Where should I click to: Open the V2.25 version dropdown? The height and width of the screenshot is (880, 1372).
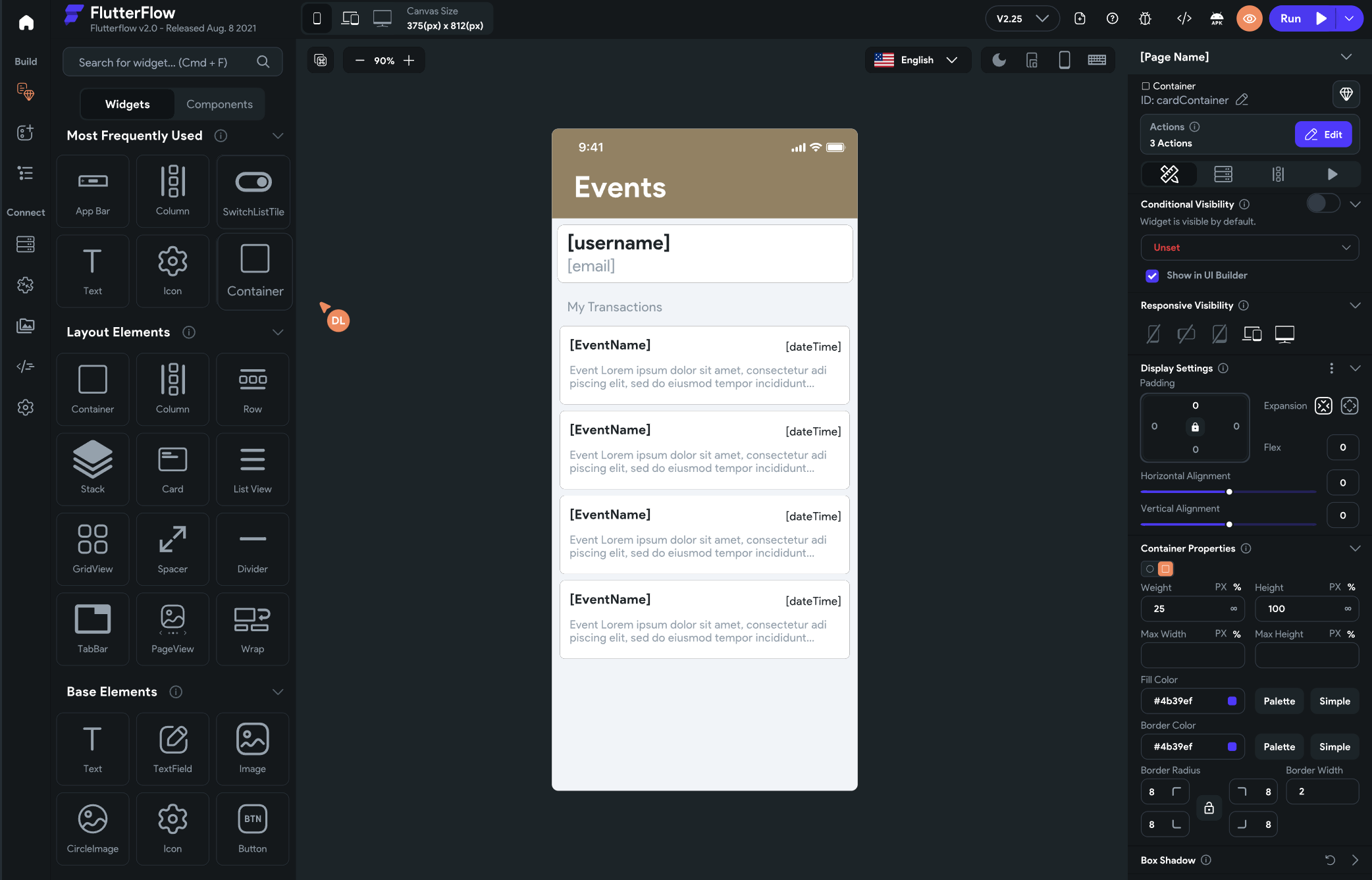tap(1022, 18)
